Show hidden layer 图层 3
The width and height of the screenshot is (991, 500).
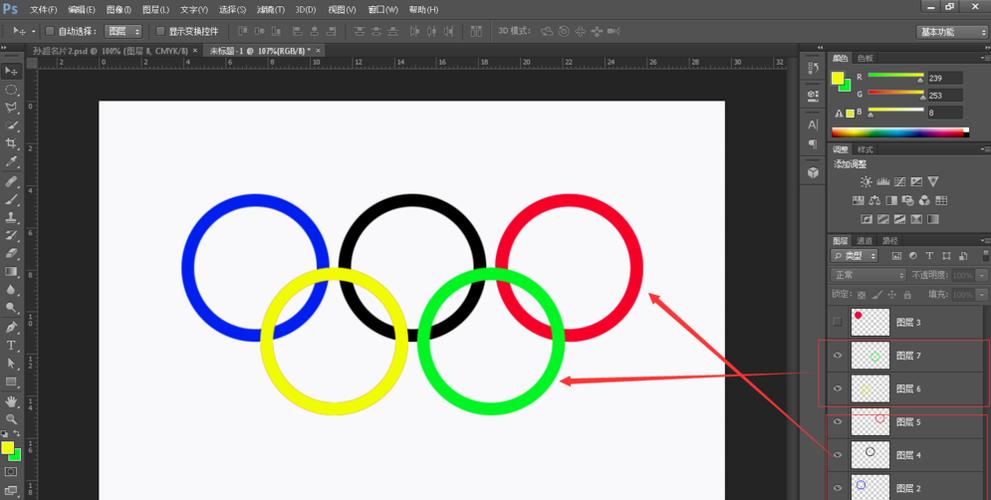click(837, 322)
